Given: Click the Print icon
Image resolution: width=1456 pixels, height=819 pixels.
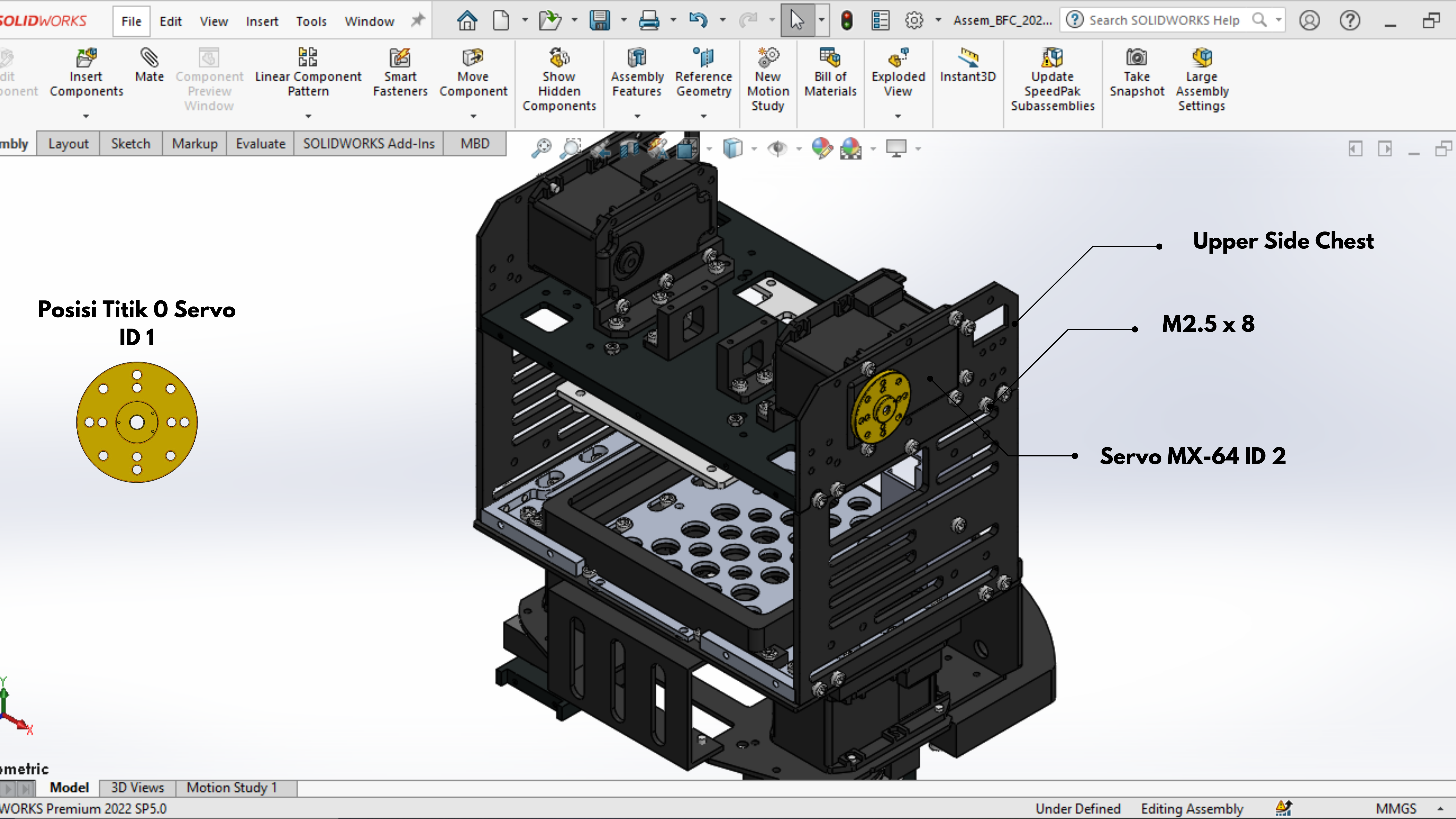Looking at the screenshot, I should pyautogui.click(x=649, y=21).
